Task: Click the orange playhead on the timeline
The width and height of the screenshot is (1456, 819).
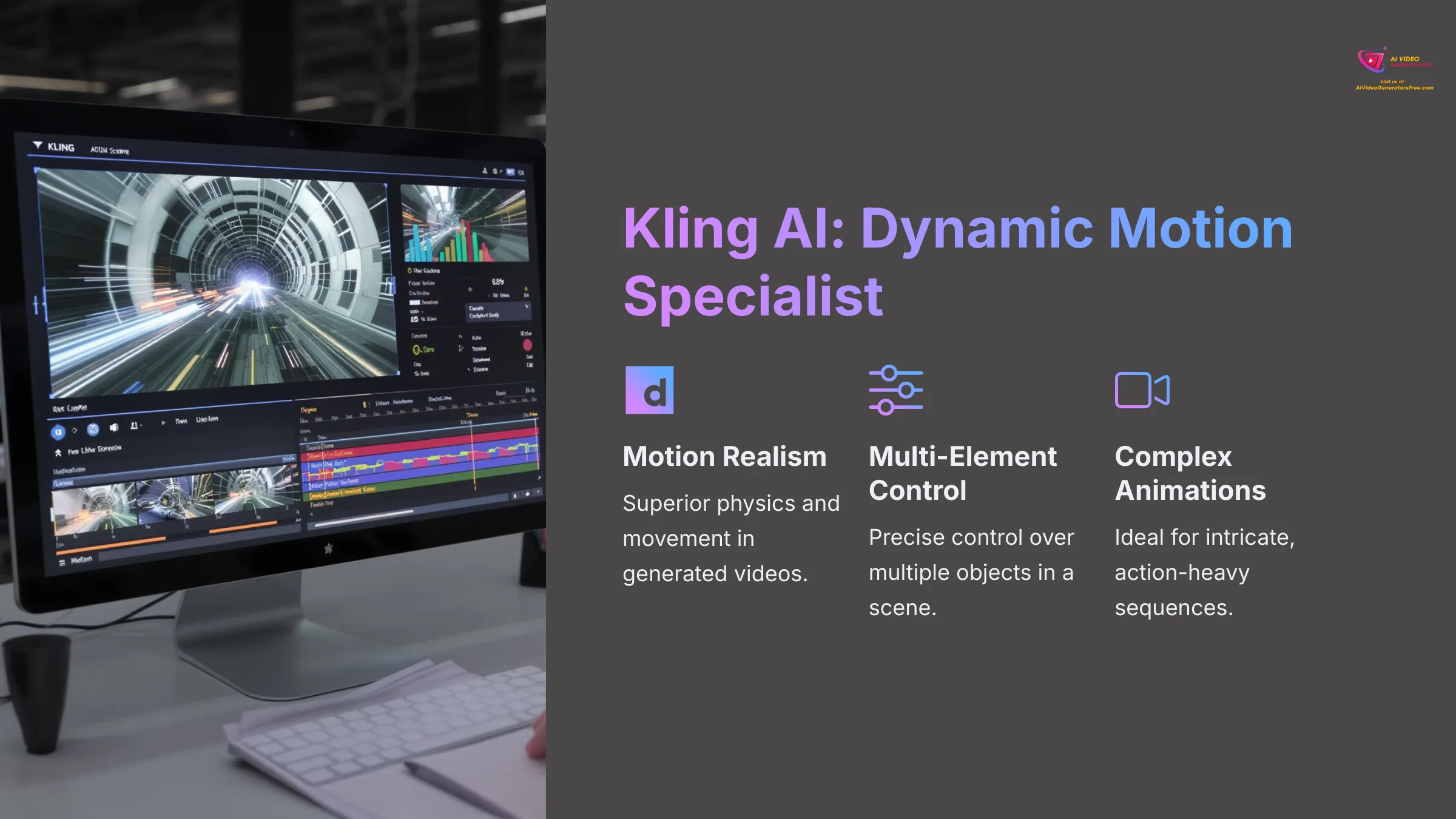Action: pos(473,454)
